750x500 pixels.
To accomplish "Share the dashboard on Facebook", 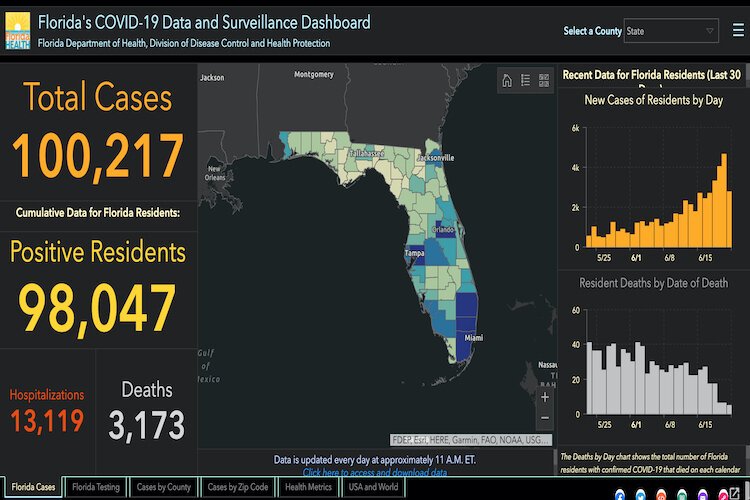I will (619, 495).
